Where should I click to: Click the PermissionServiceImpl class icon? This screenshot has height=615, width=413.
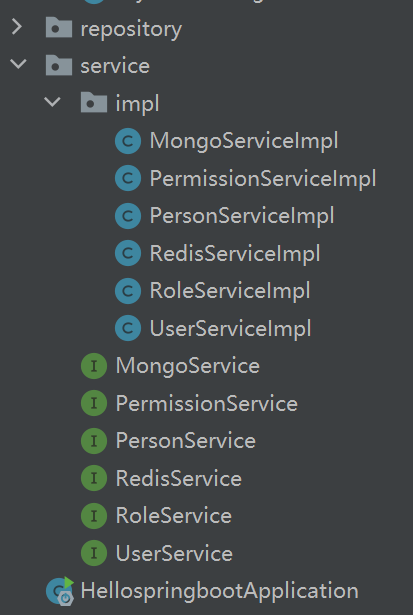tap(128, 178)
